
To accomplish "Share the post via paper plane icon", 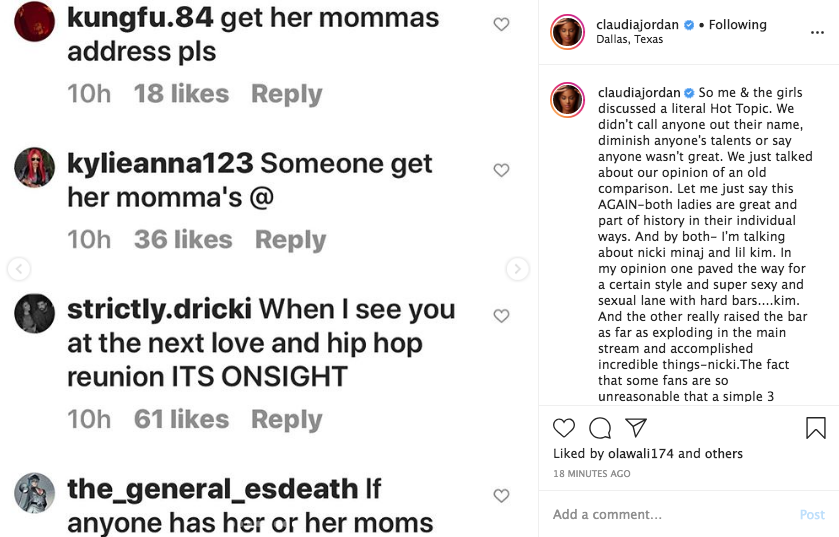I will pos(636,428).
